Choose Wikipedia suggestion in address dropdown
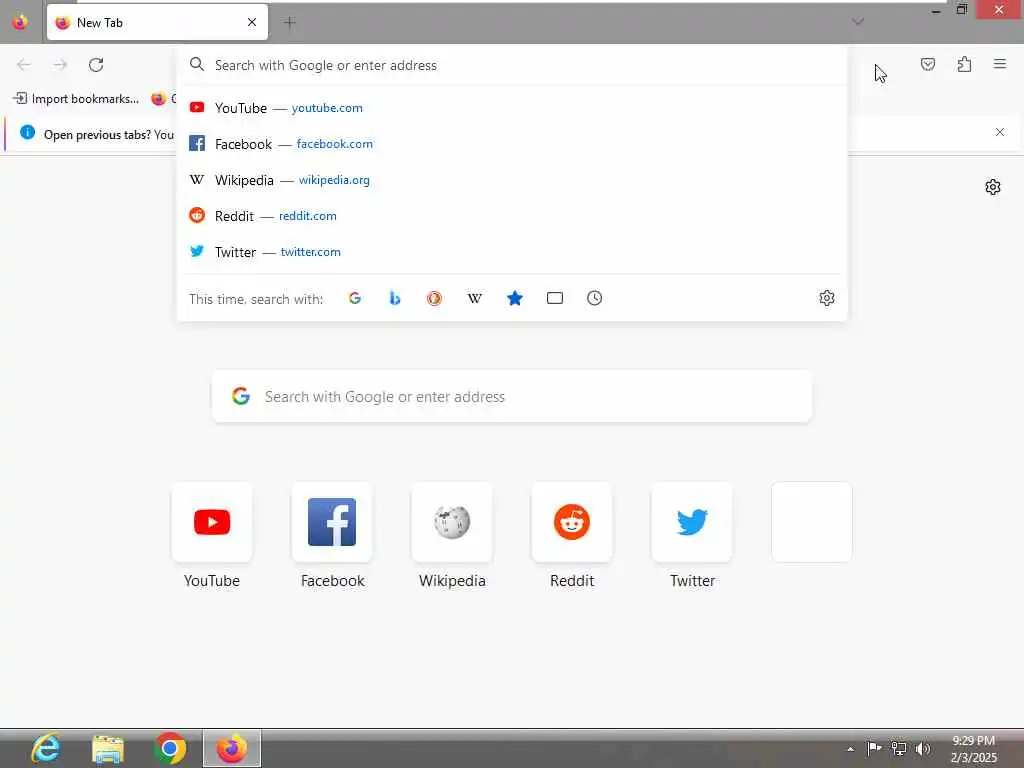Screen dimensions: 1024x768 (x=512, y=180)
